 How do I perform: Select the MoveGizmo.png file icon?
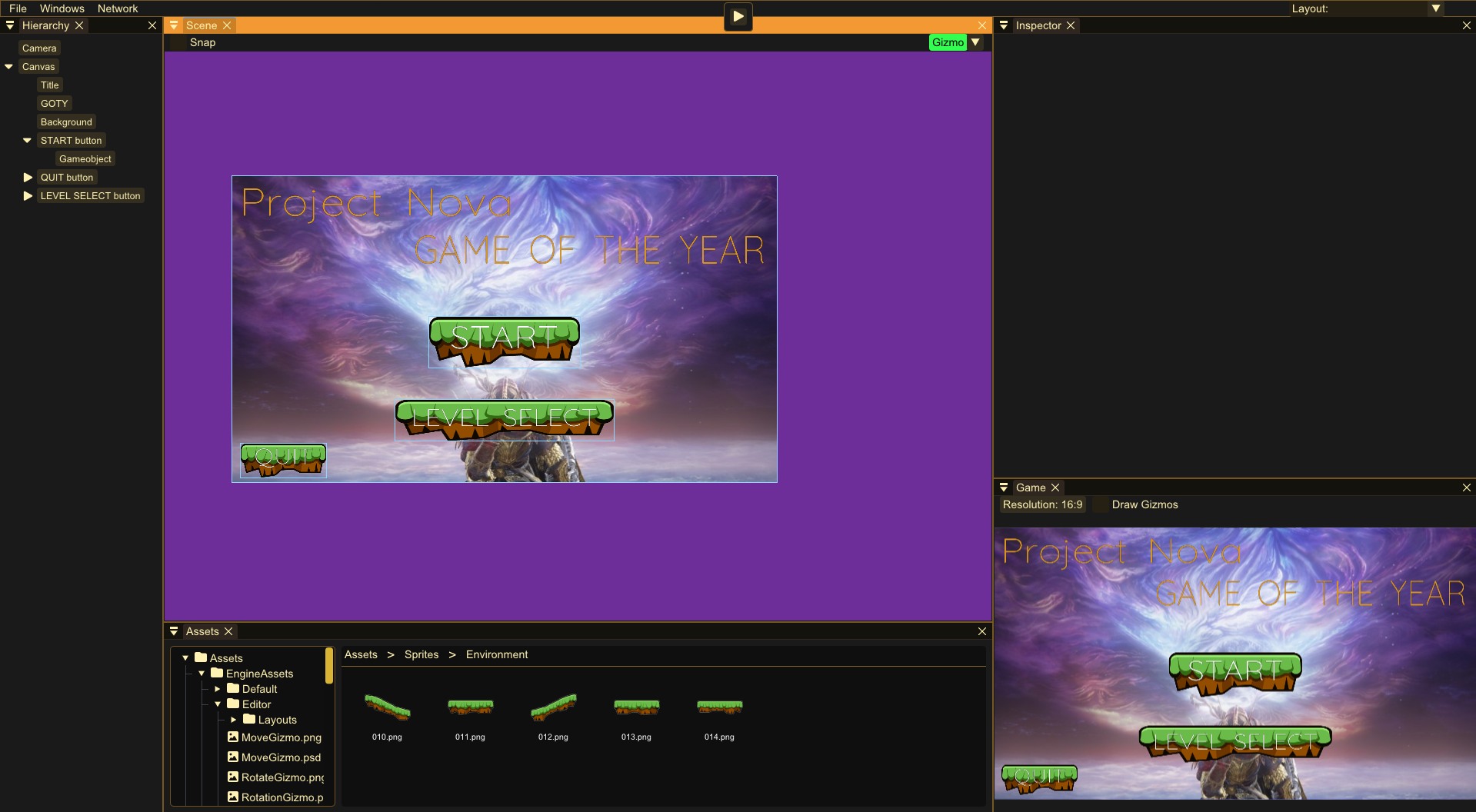pos(232,737)
